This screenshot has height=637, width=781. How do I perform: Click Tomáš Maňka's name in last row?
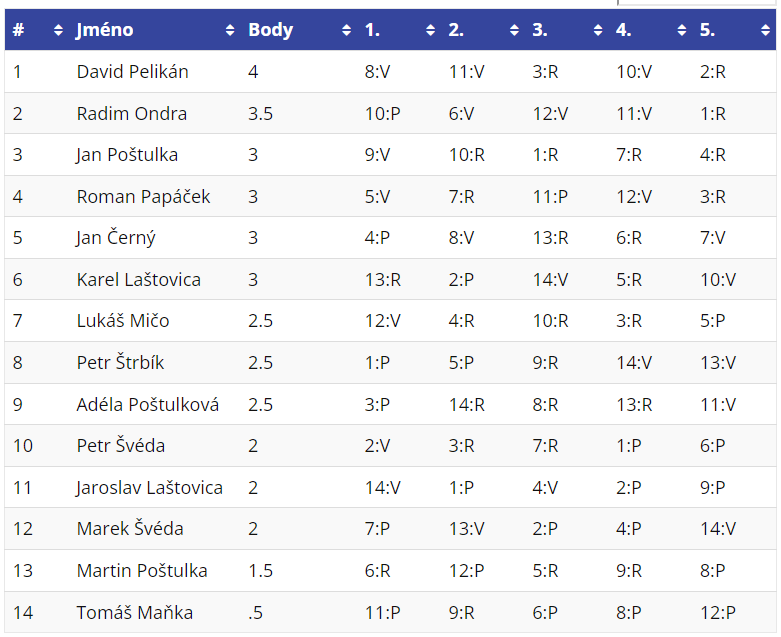[x=134, y=613]
